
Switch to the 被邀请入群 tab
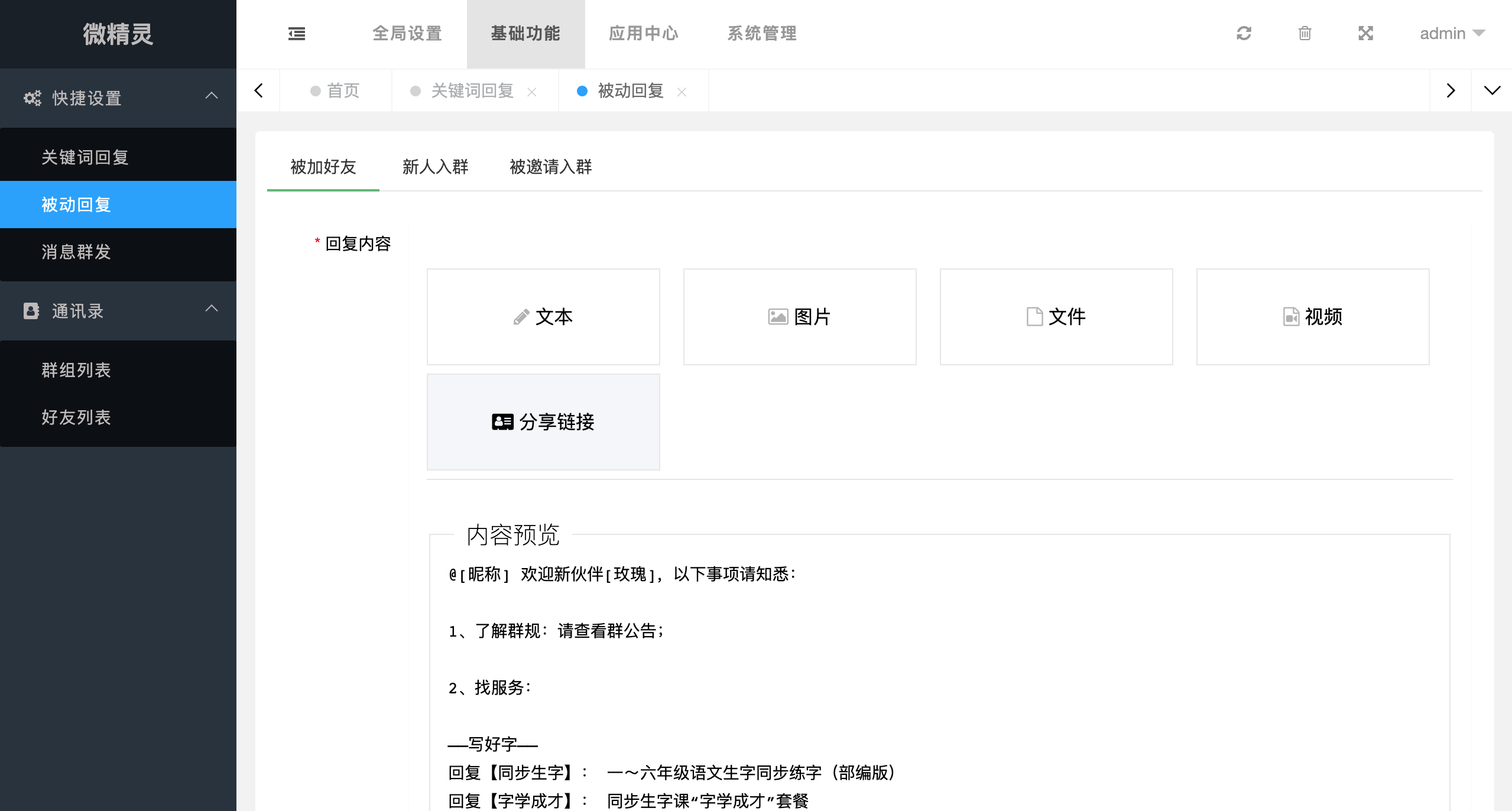(x=550, y=167)
